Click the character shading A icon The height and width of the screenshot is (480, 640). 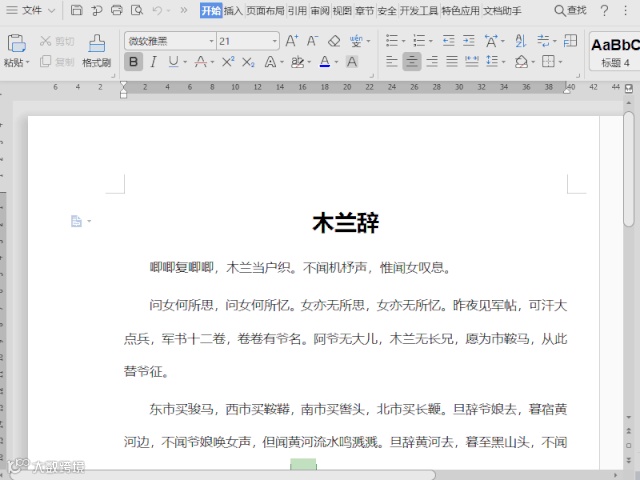[351, 62]
